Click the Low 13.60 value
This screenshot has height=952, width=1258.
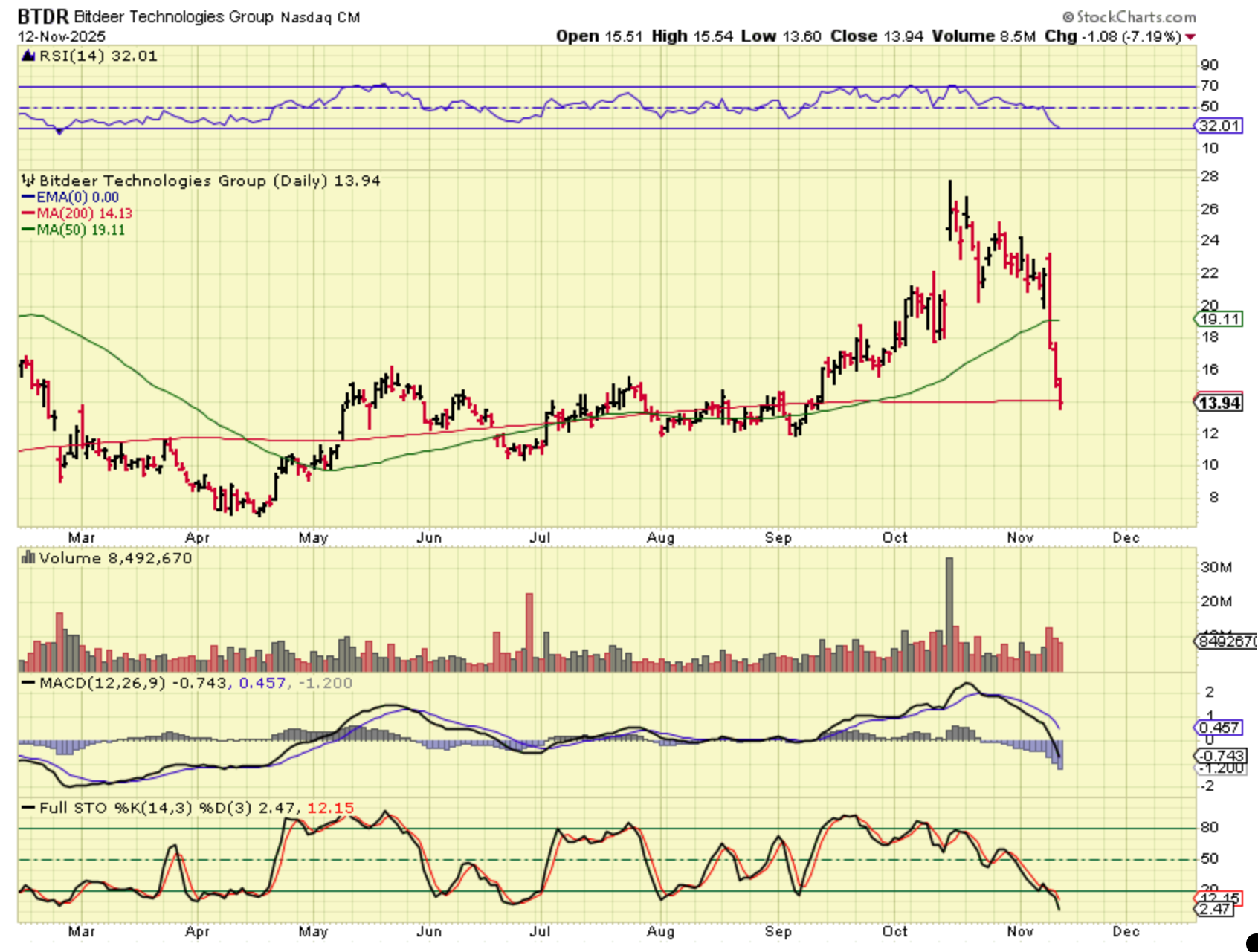click(781, 36)
